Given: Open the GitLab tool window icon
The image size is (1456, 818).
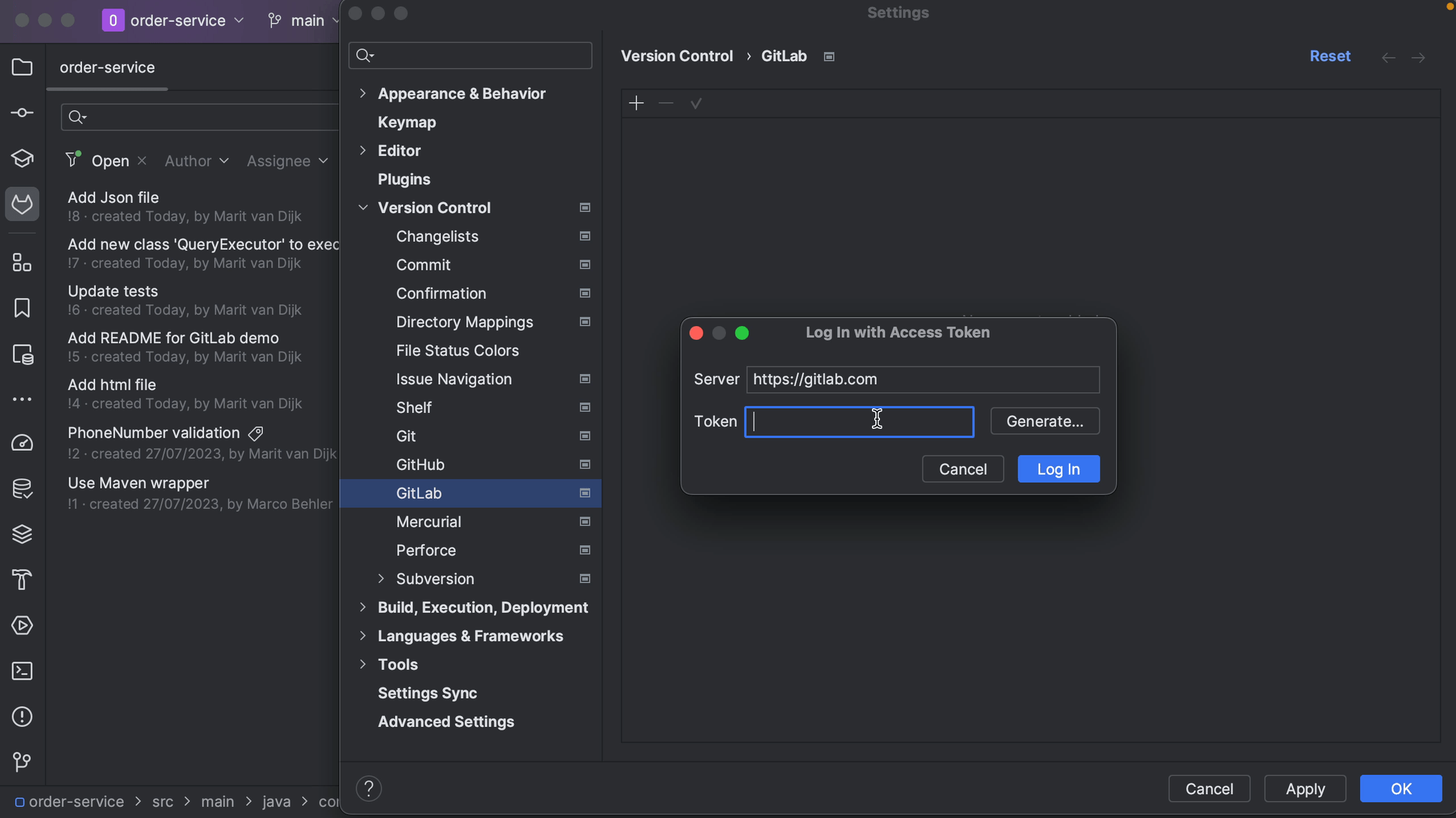Looking at the screenshot, I should coord(22,203).
